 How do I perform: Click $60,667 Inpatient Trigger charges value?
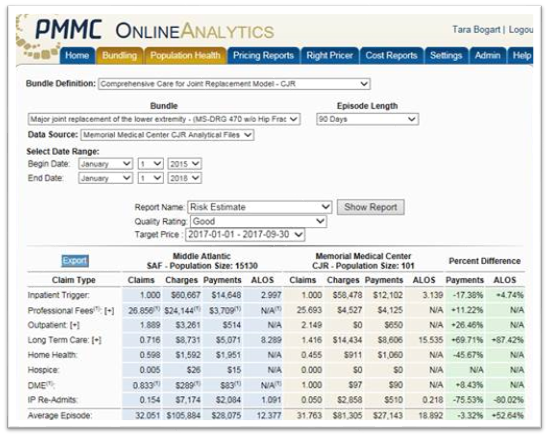[186, 295]
